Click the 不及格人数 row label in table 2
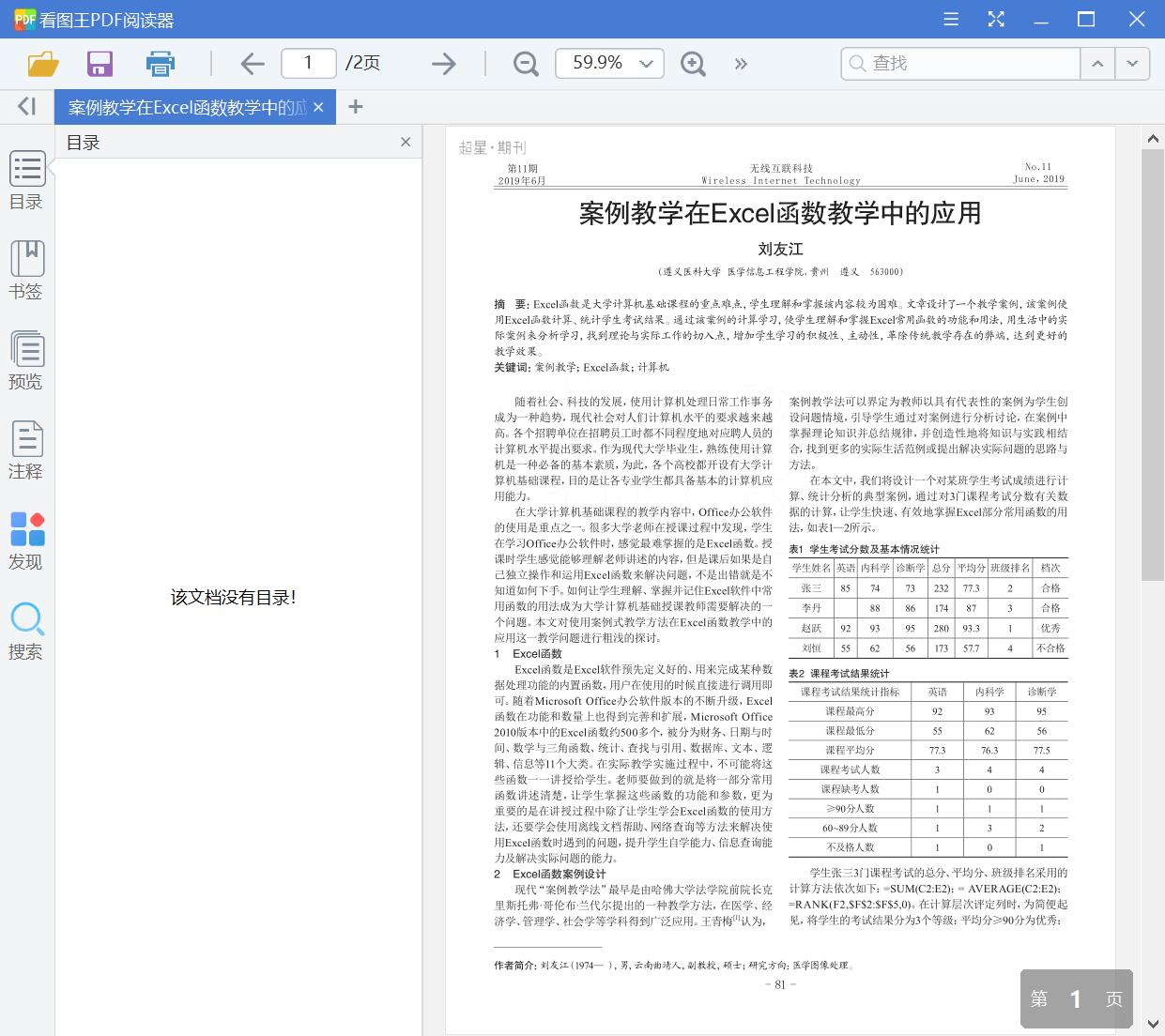The width and height of the screenshot is (1165, 1036). [x=850, y=846]
